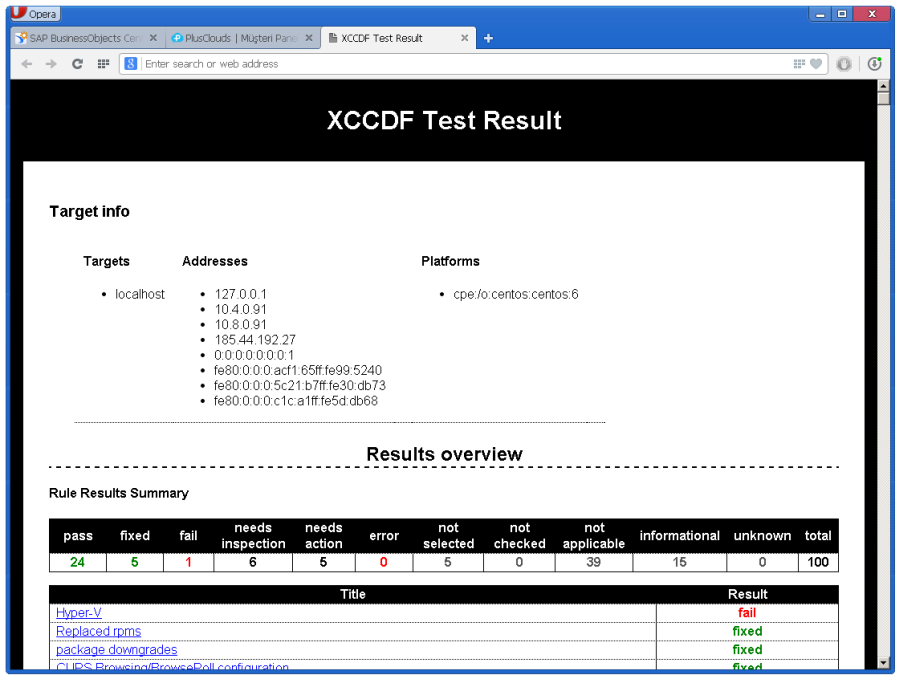Click the needs inspection count 6
Image resolution: width=900 pixels, height=679 pixels.
pos(253,562)
